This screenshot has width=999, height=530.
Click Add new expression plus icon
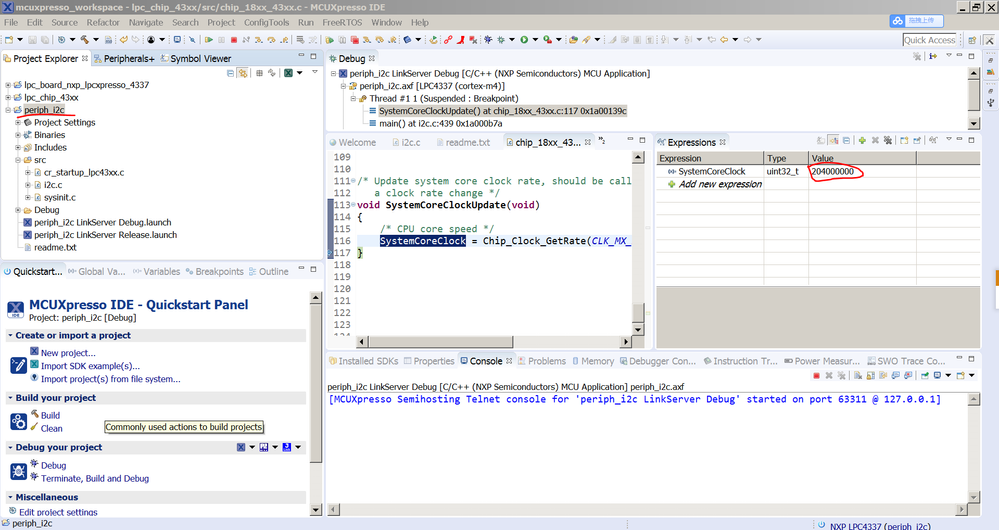pos(672,184)
